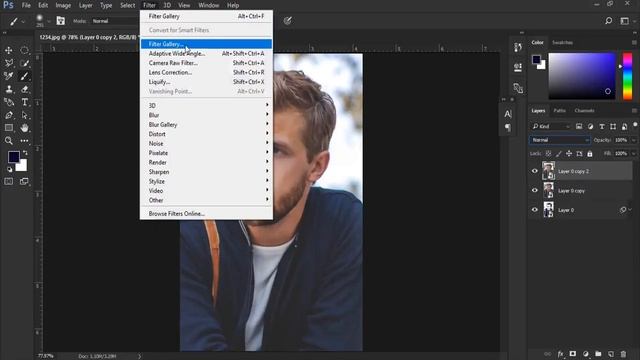Open the Layer menu
Image resolution: width=640 pixels, height=360 pixels.
click(85, 5)
